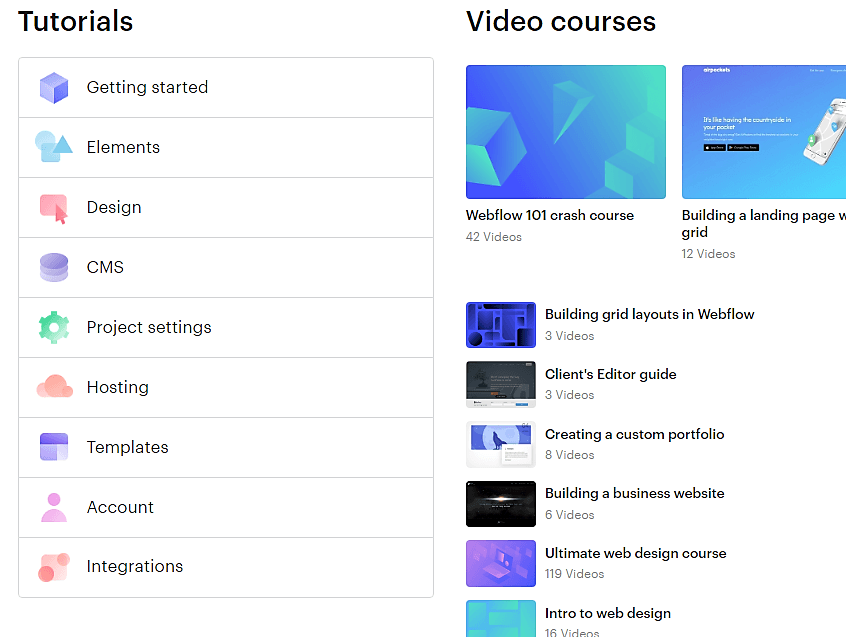Click the 8 Videos count text
The width and height of the screenshot is (846, 637).
(x=570, y=455)
